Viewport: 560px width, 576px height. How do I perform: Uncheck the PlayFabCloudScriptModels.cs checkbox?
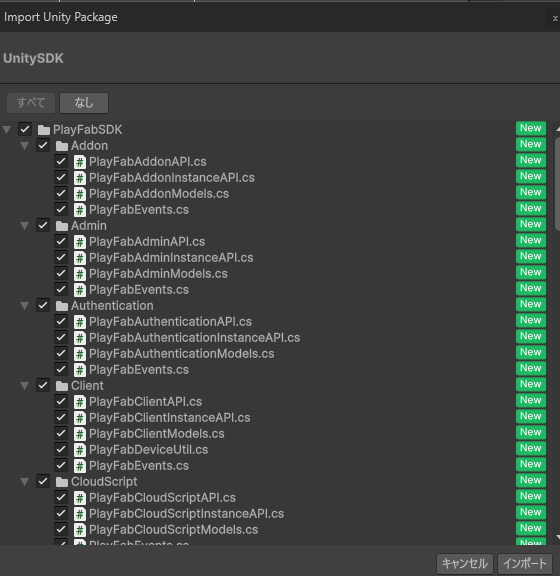61,529
